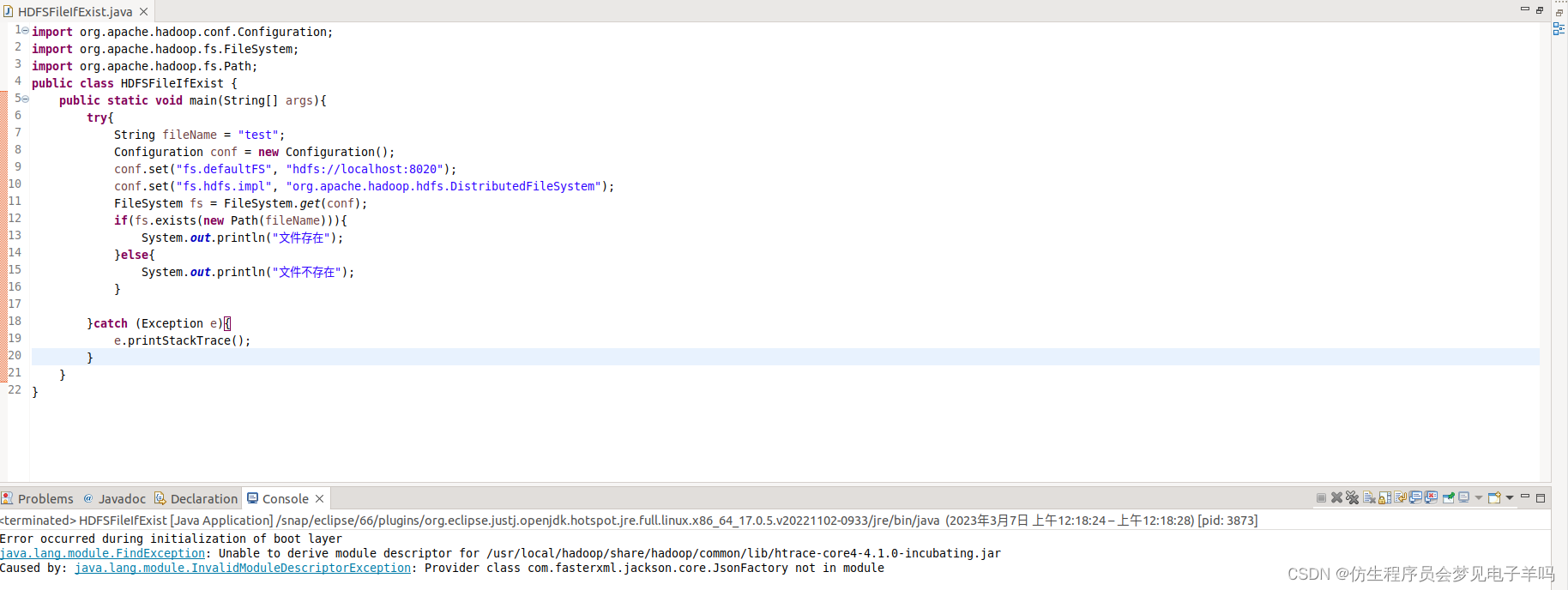This screenshot has height=590, width=1568.
Task: Click line number 17 in the gutter
Action: pos(15,304)
